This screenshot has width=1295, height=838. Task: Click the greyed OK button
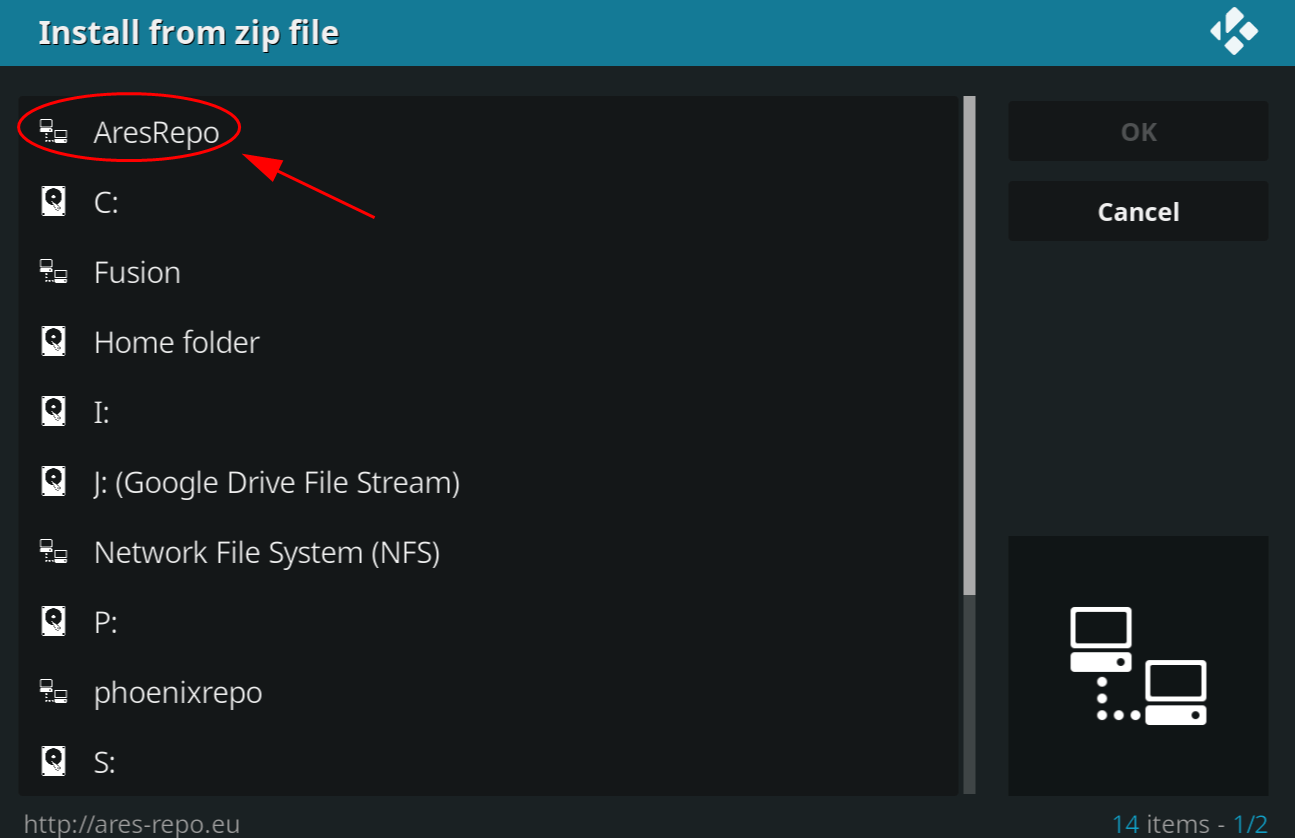point(1138,132)
